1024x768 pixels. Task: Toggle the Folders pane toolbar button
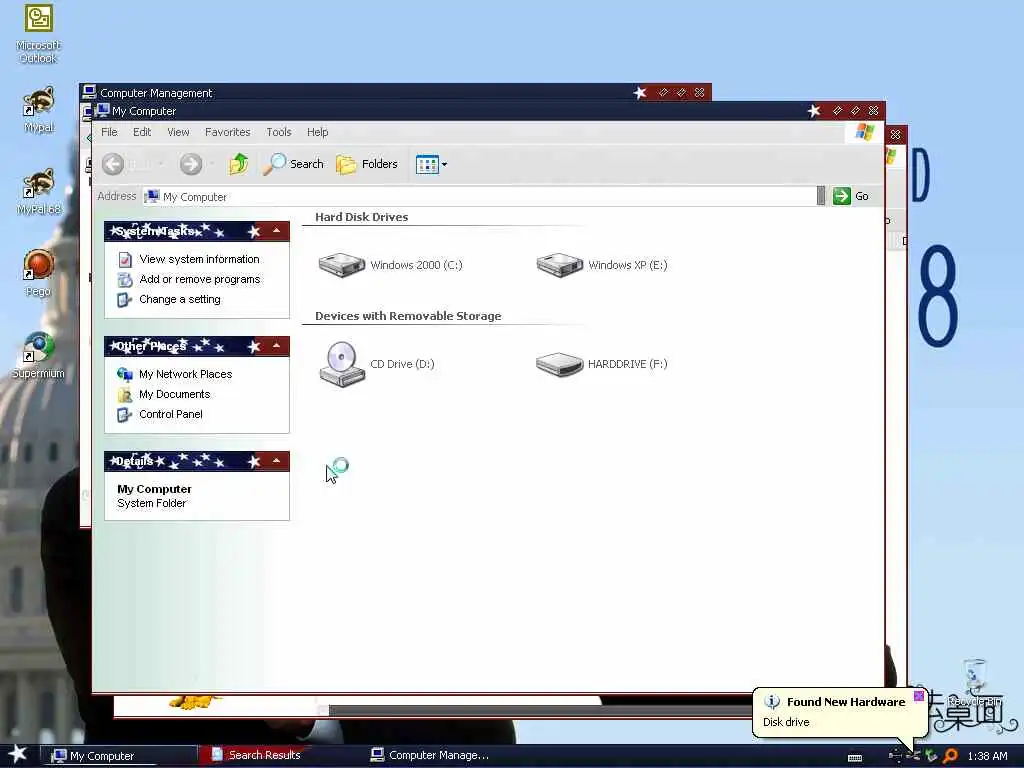click(x=366, y=164)
